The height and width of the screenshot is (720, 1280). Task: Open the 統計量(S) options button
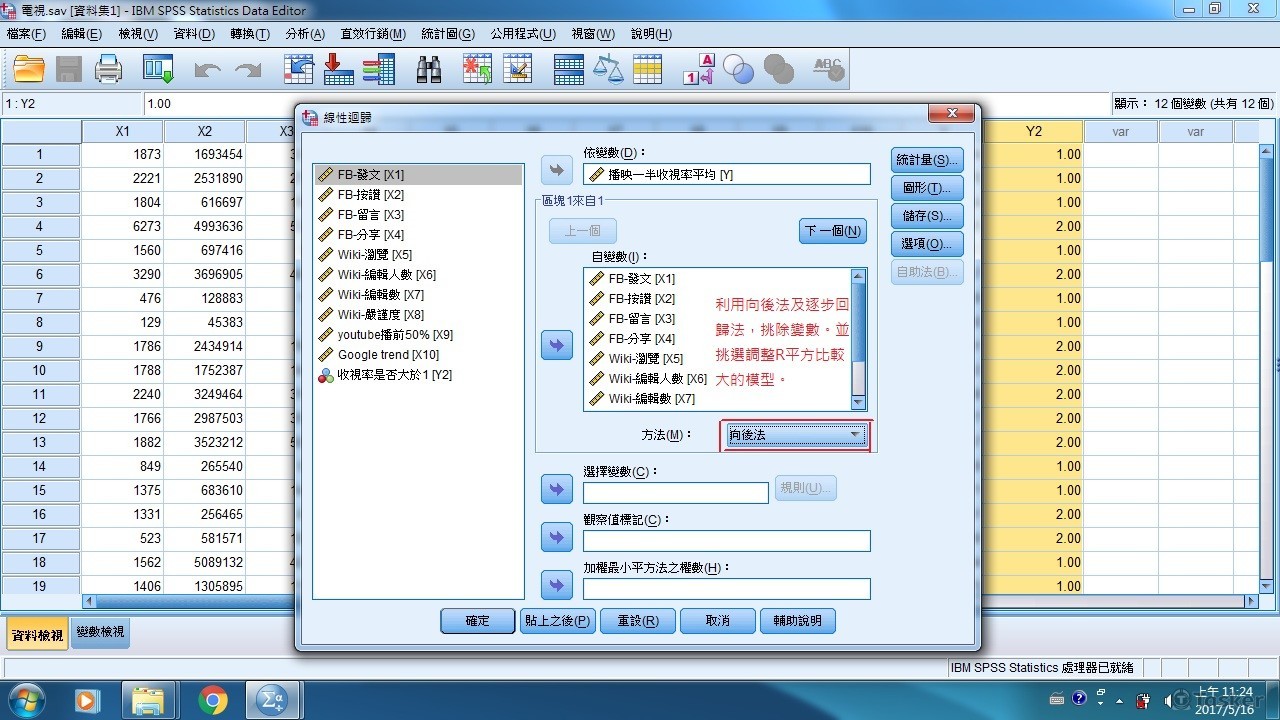coord(926,160)
